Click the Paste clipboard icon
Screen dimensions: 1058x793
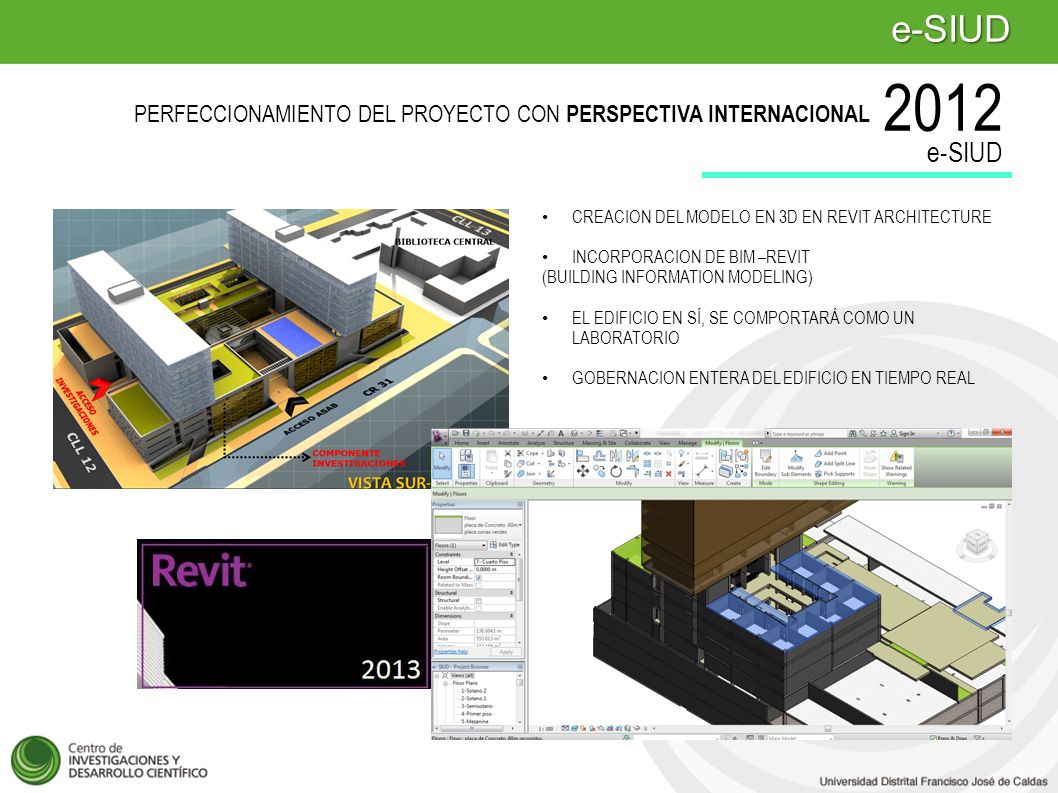tap(491, 460)
